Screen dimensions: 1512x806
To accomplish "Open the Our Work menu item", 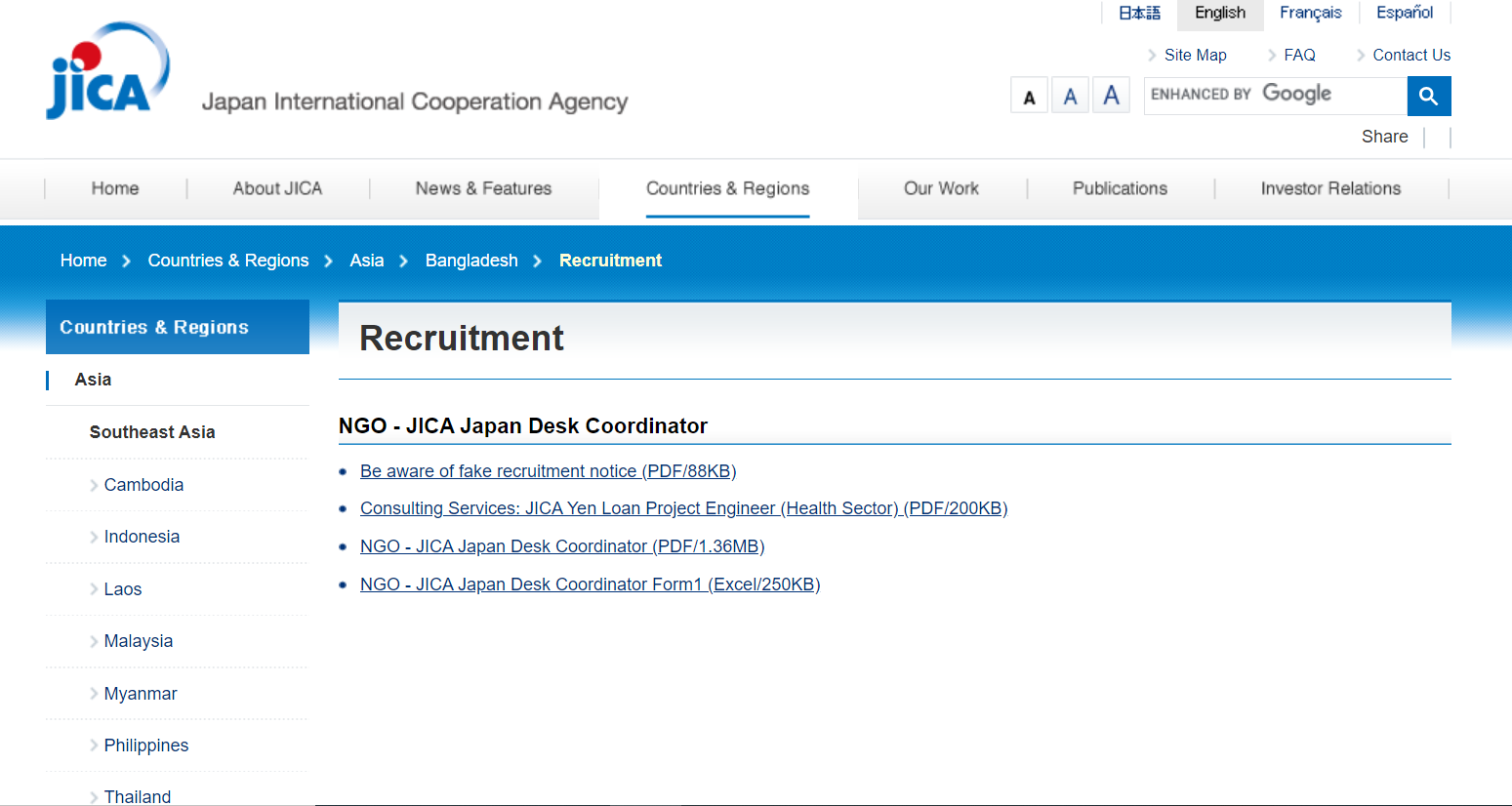I will tap(941, 188).
